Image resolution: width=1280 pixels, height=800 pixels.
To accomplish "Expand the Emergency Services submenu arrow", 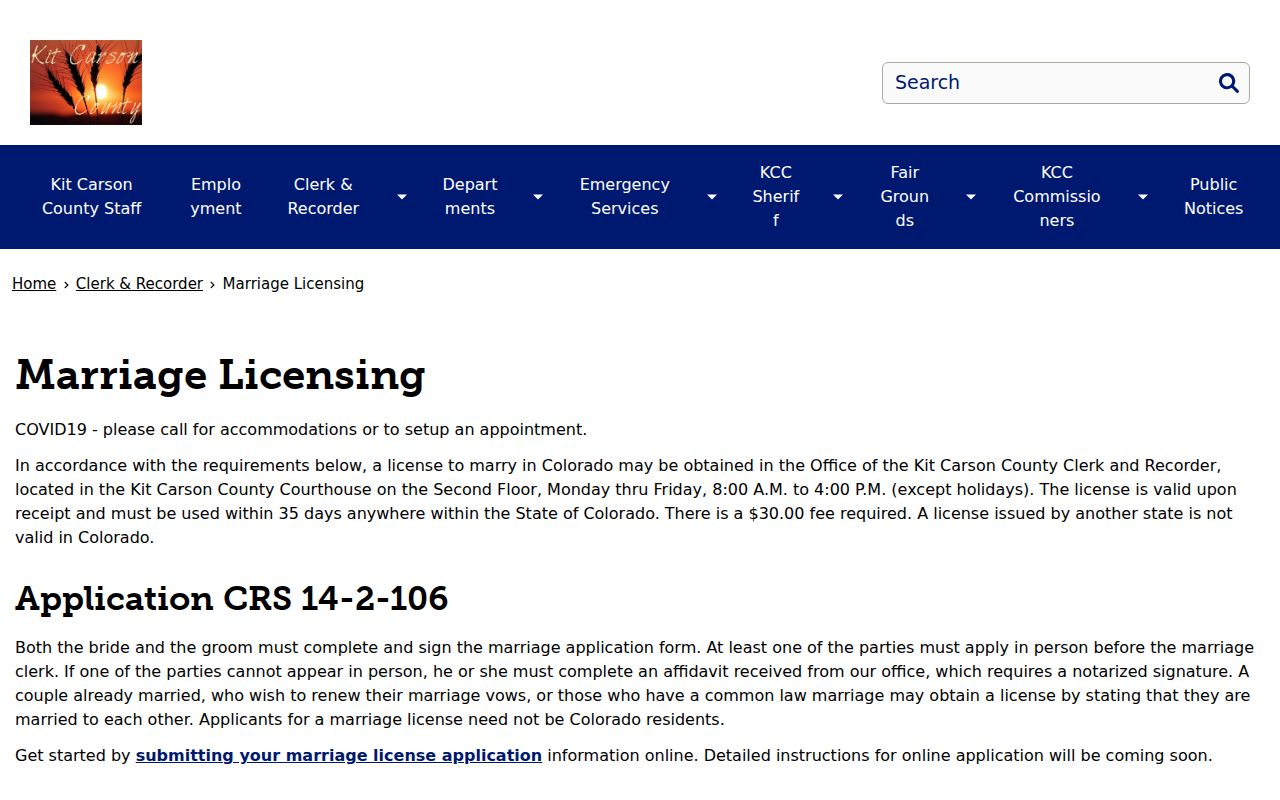I will tap(711, 197).
